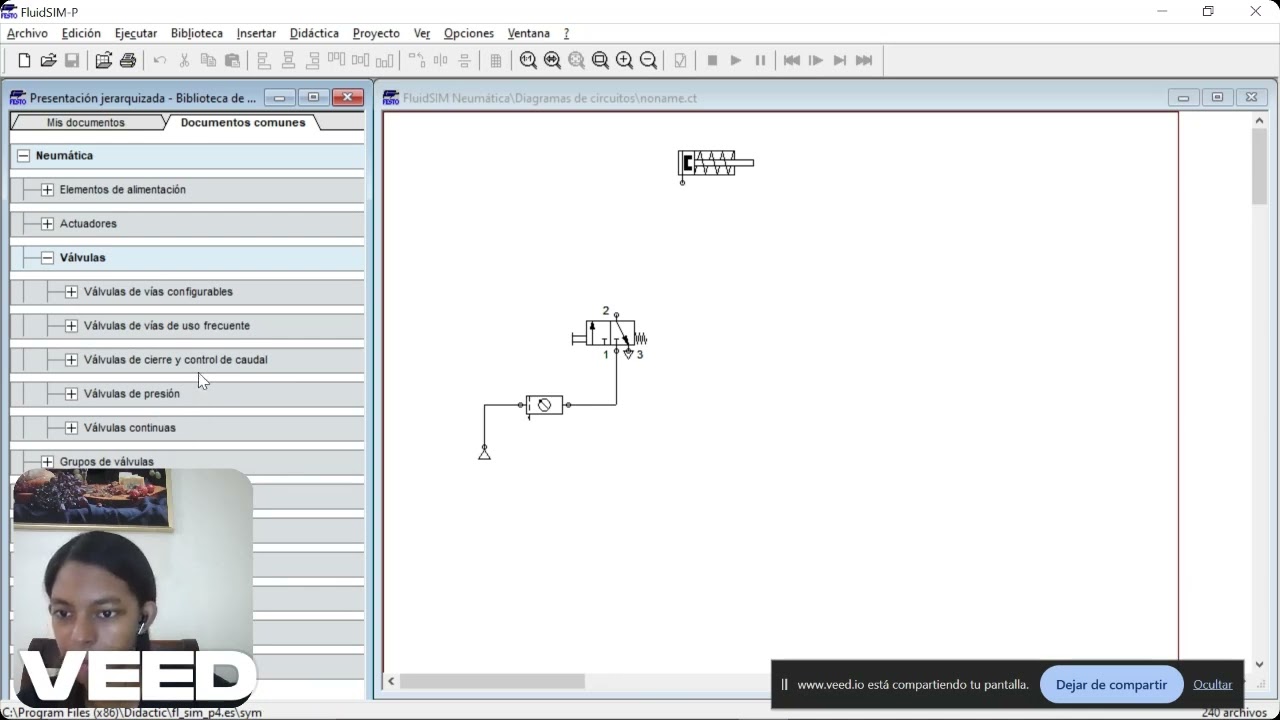Expand Válvulas de vías de uso frecuente
Viewport: 1280px width, 720px height.
point(71,325)
